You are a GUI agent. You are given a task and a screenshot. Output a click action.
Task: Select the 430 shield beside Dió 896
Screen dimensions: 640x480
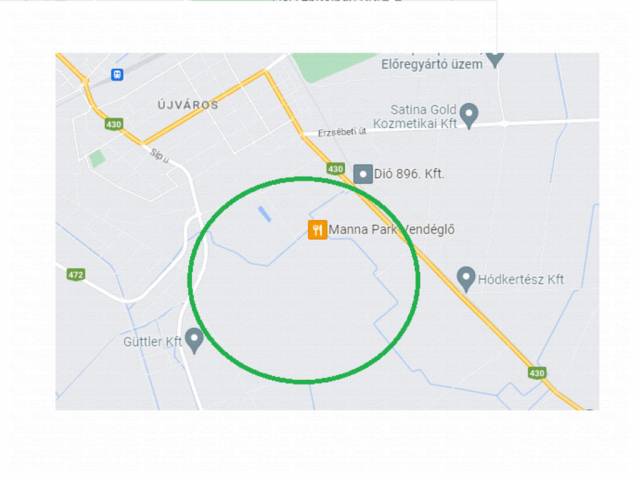(x=336, y=169)
